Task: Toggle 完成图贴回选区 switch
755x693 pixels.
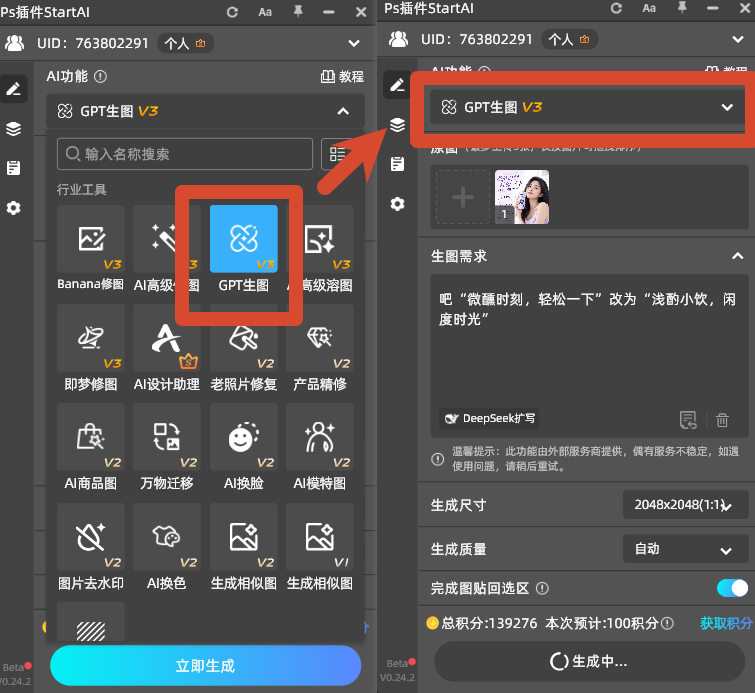Action: click(x=732, y=588)
